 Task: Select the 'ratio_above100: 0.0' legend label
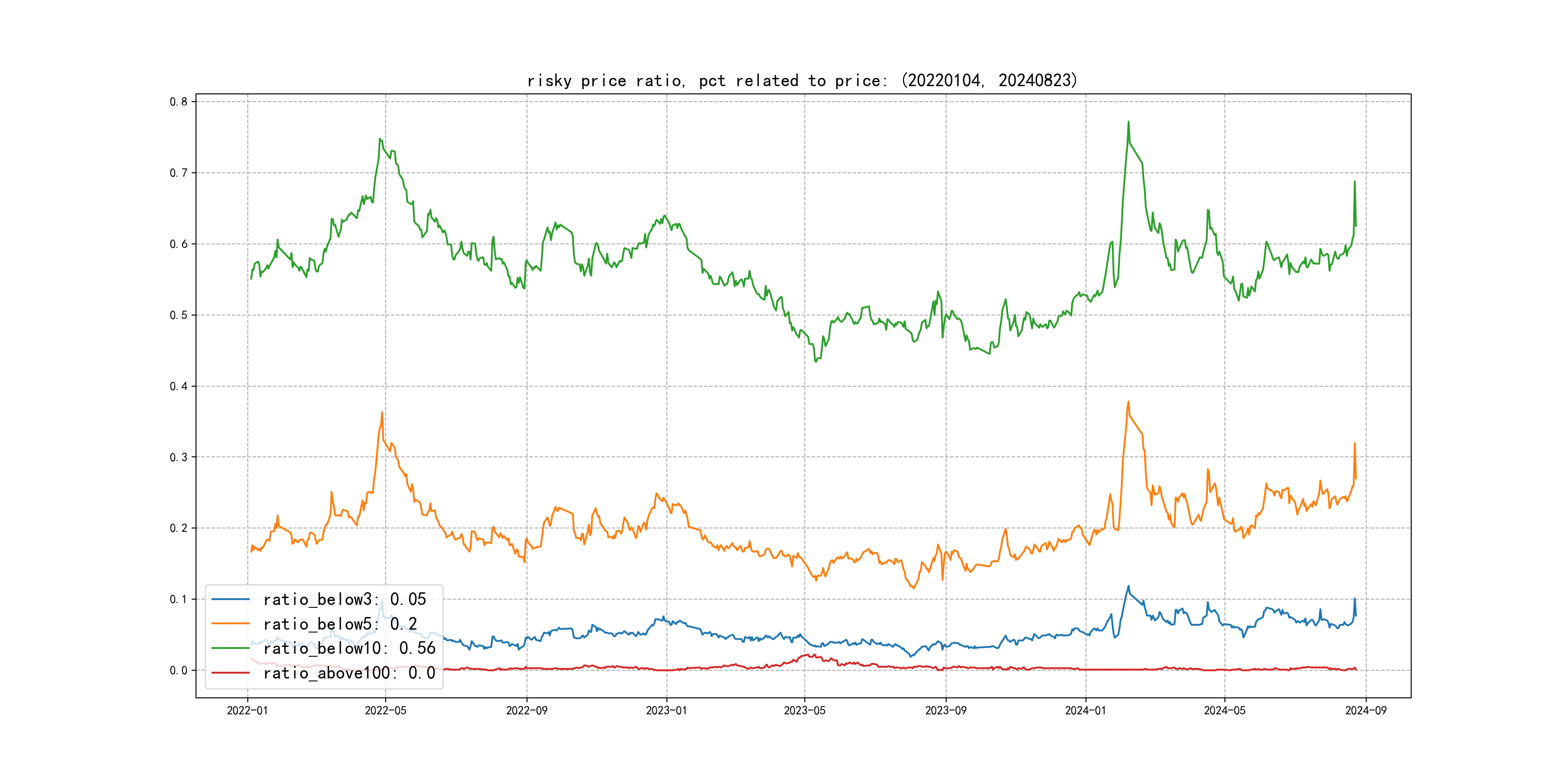click(x=349, y=673)
